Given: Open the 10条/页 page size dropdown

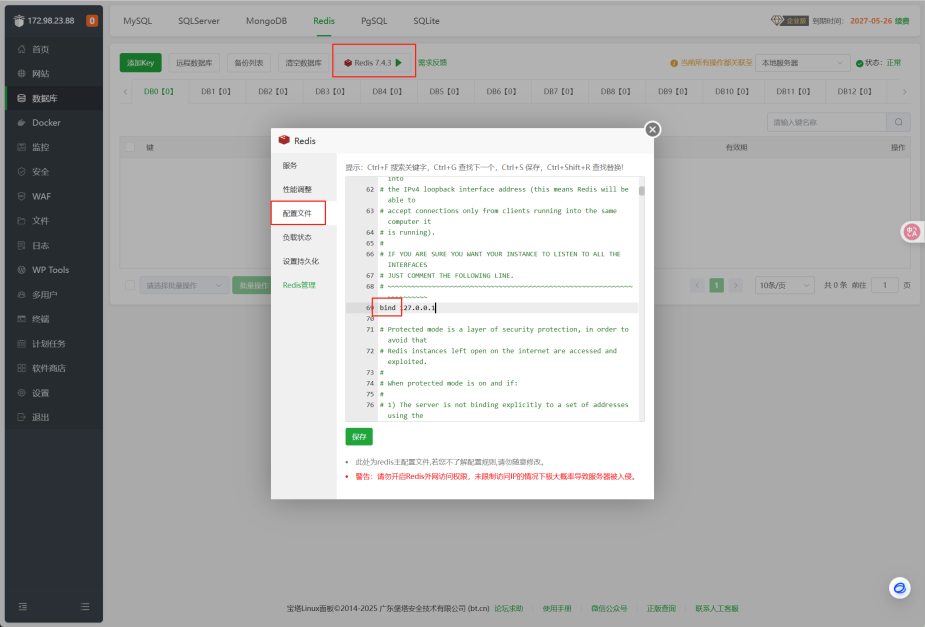Looking at the screenshot, I should coord(784,285).
